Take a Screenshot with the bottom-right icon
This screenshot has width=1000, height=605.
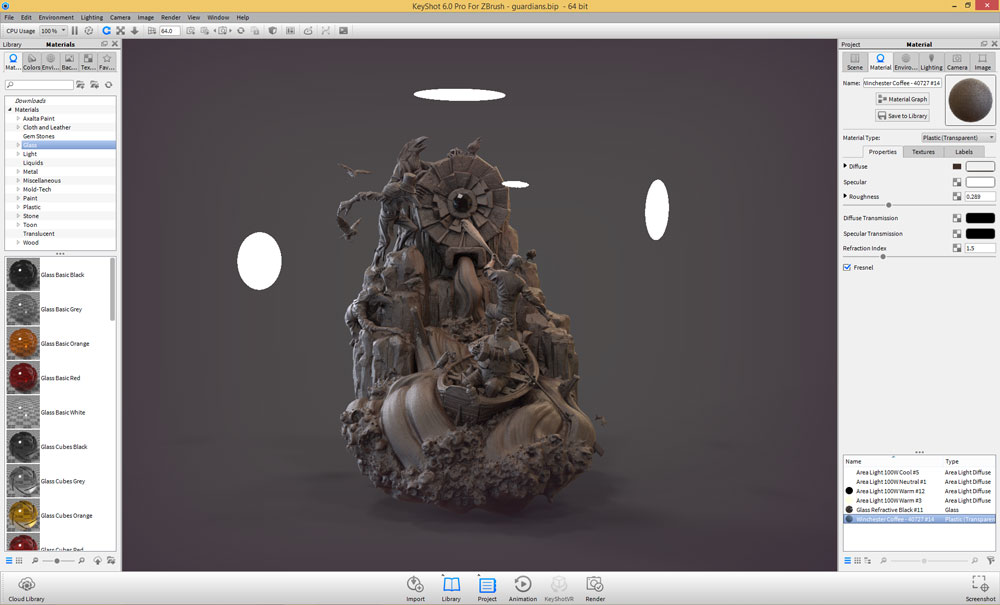click(x=981, y=588)
